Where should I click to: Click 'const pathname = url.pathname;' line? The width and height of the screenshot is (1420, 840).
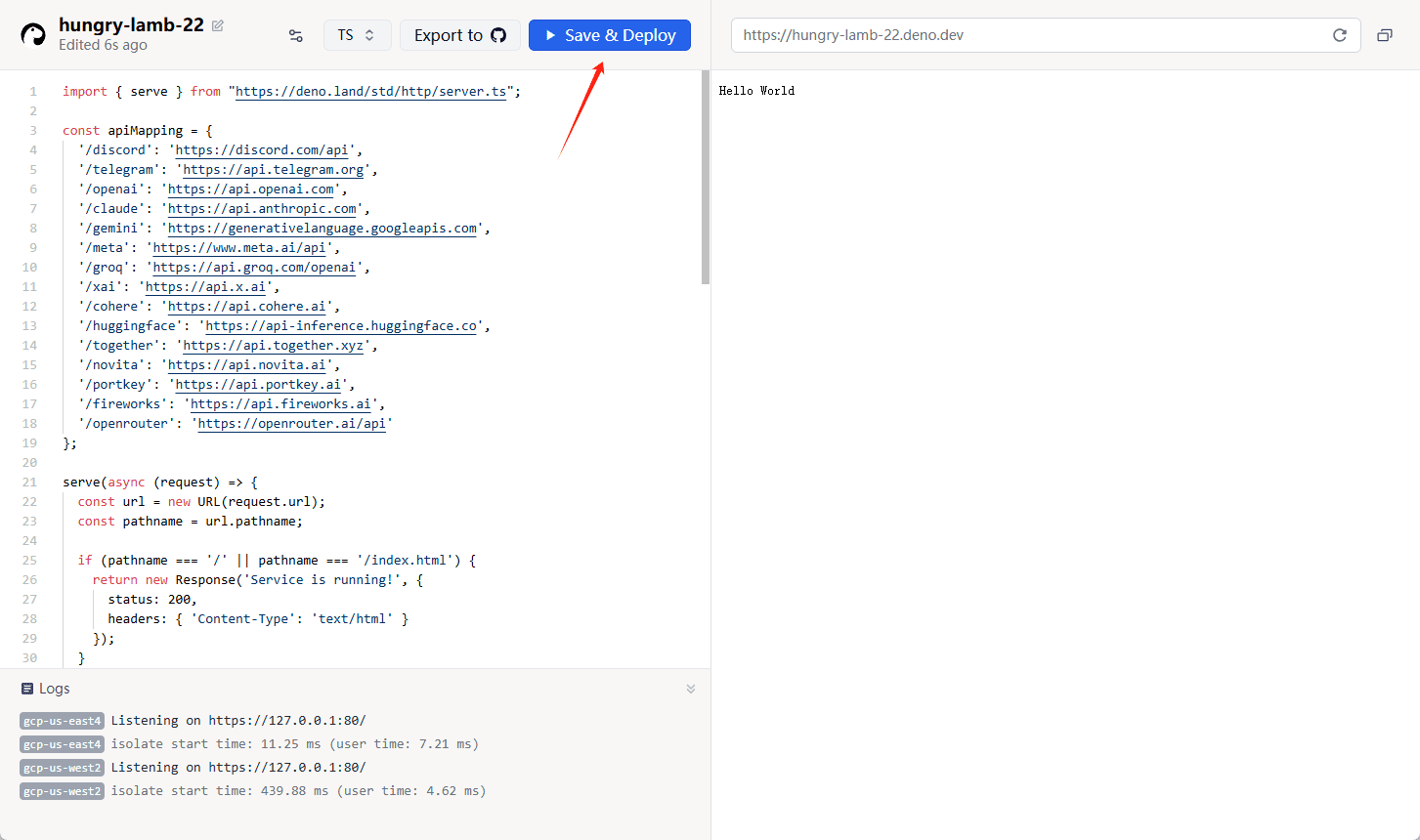click(191, 521)
